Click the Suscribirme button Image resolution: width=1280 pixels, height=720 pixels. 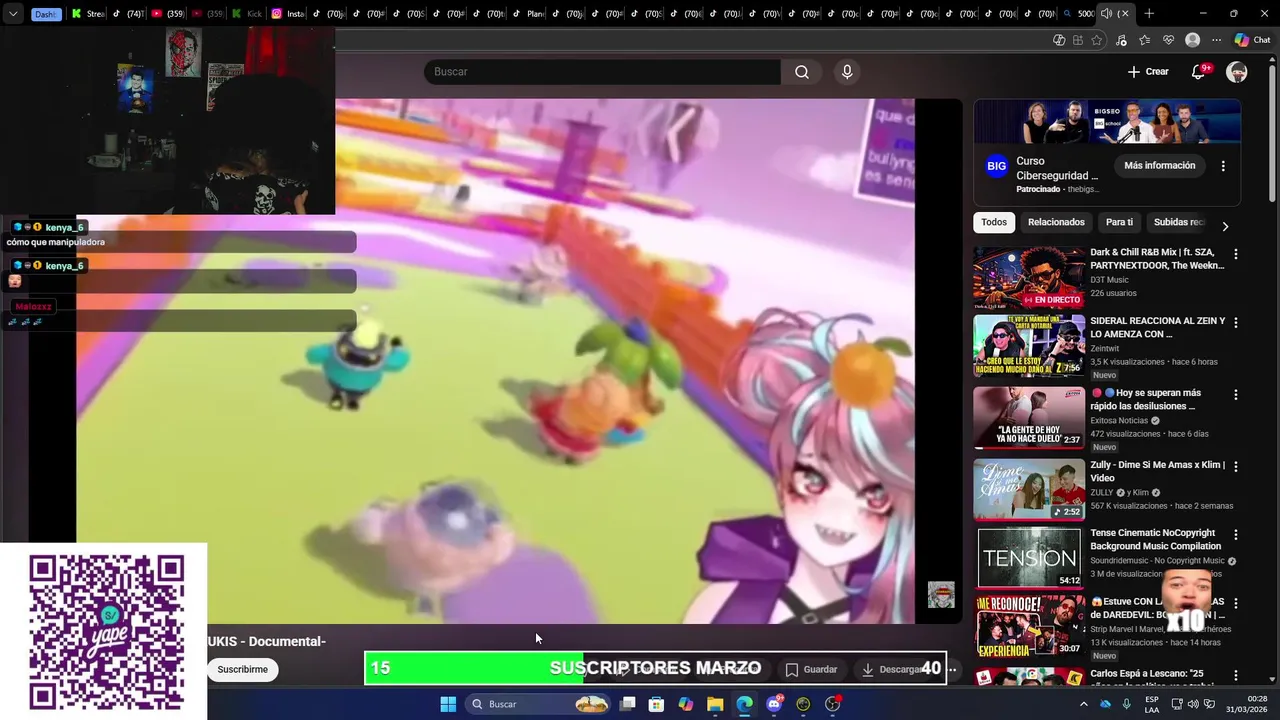tap(243, 669)
